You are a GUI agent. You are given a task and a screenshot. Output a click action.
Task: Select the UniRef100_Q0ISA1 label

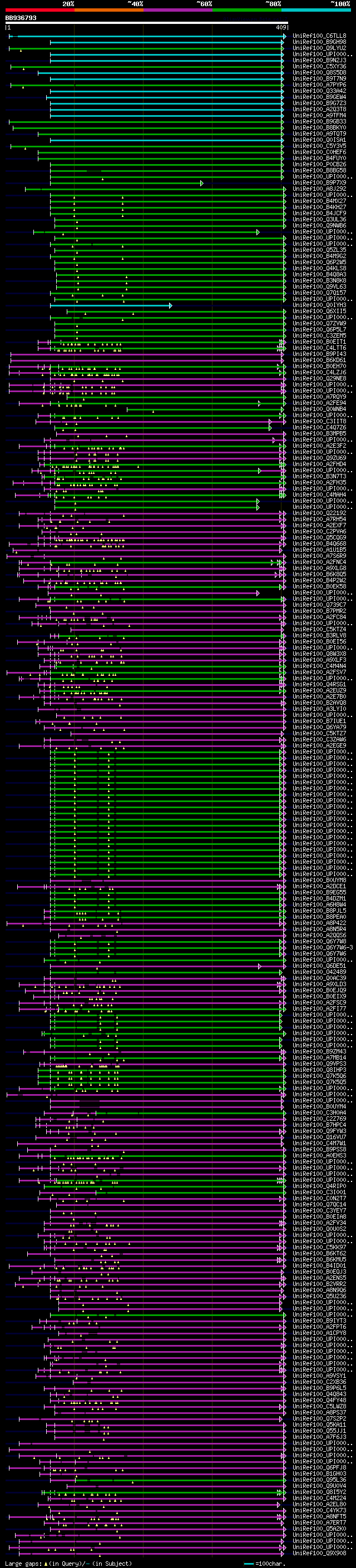point(319,140)
